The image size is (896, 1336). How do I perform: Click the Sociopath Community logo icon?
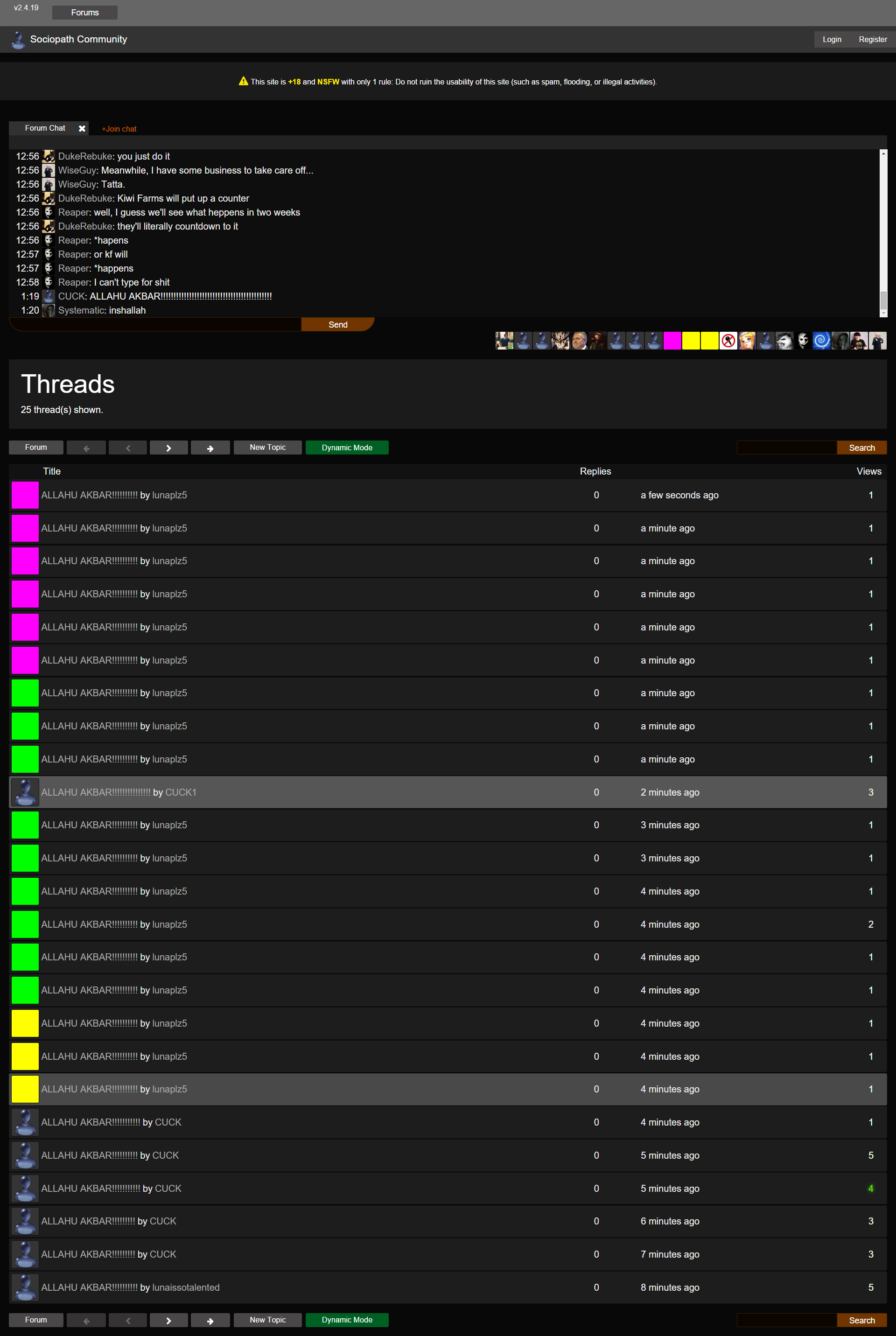pyautogui.click(x=18, y=39)
